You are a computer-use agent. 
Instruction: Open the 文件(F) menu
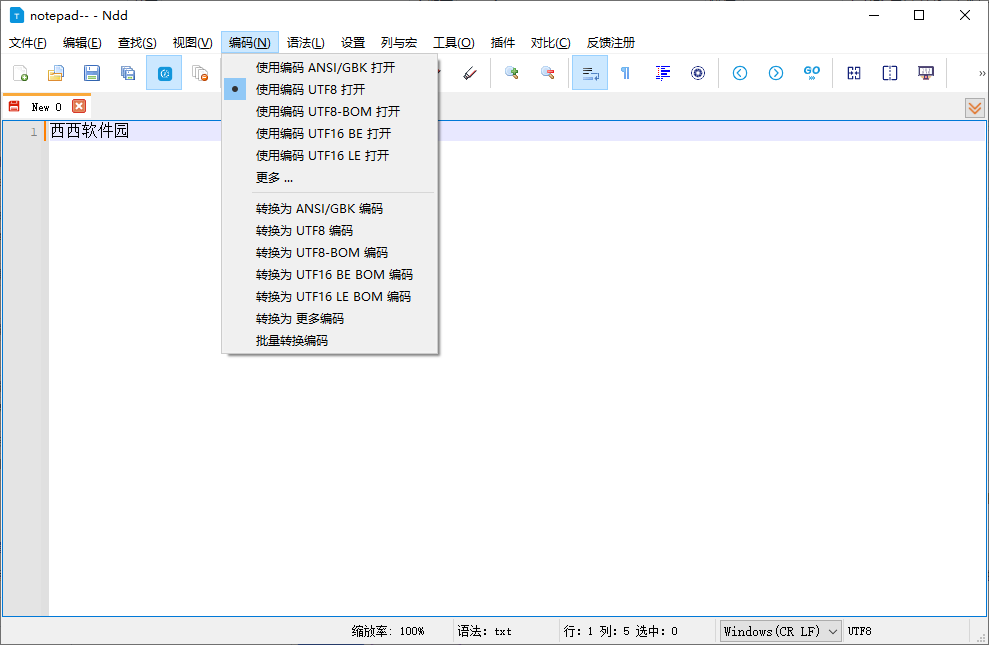[x=28, y=42]
